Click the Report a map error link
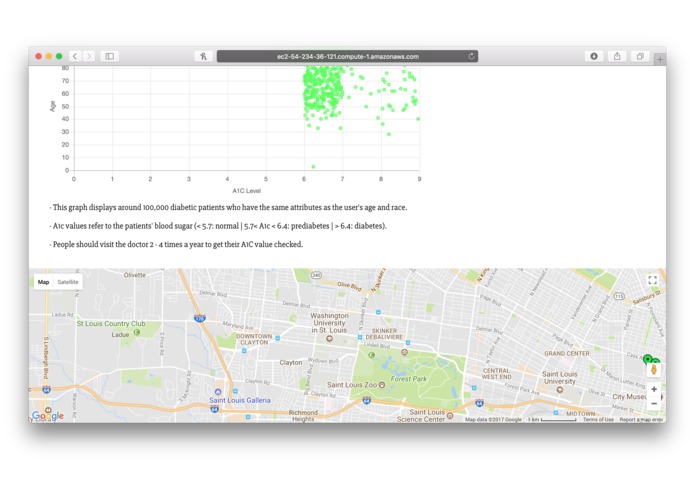The image size is (695, 494). (x=641, y=420)
